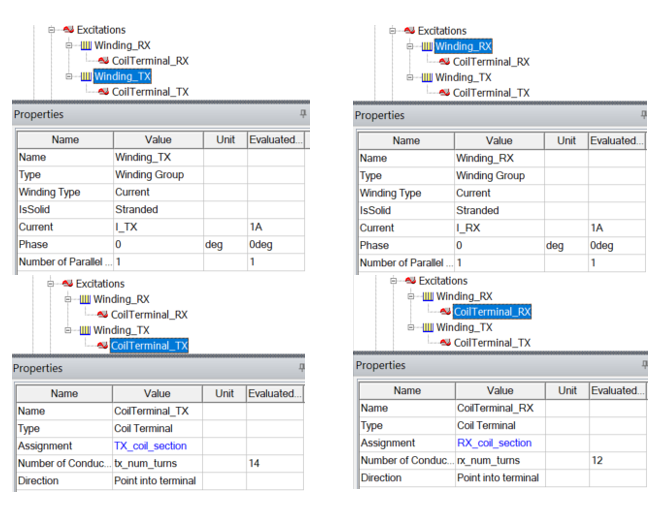
Task: Pin the Properties panel showing CoilTerminal_RX name
Action: (x=644, y=365)
